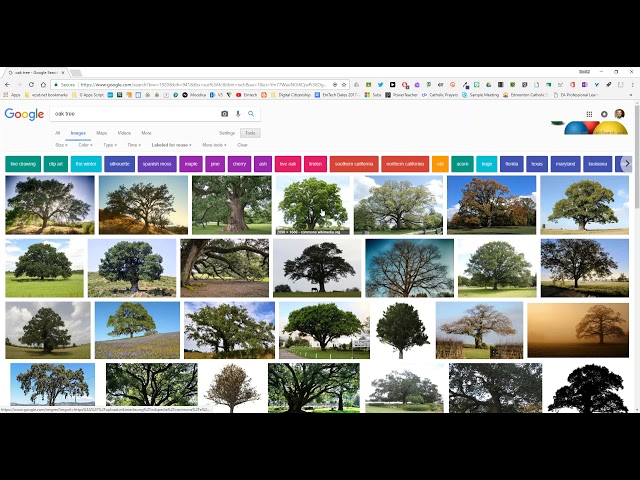Open the Twitter extension icon
This screenshot has height=480, width=640.
(x=380, y=84)
